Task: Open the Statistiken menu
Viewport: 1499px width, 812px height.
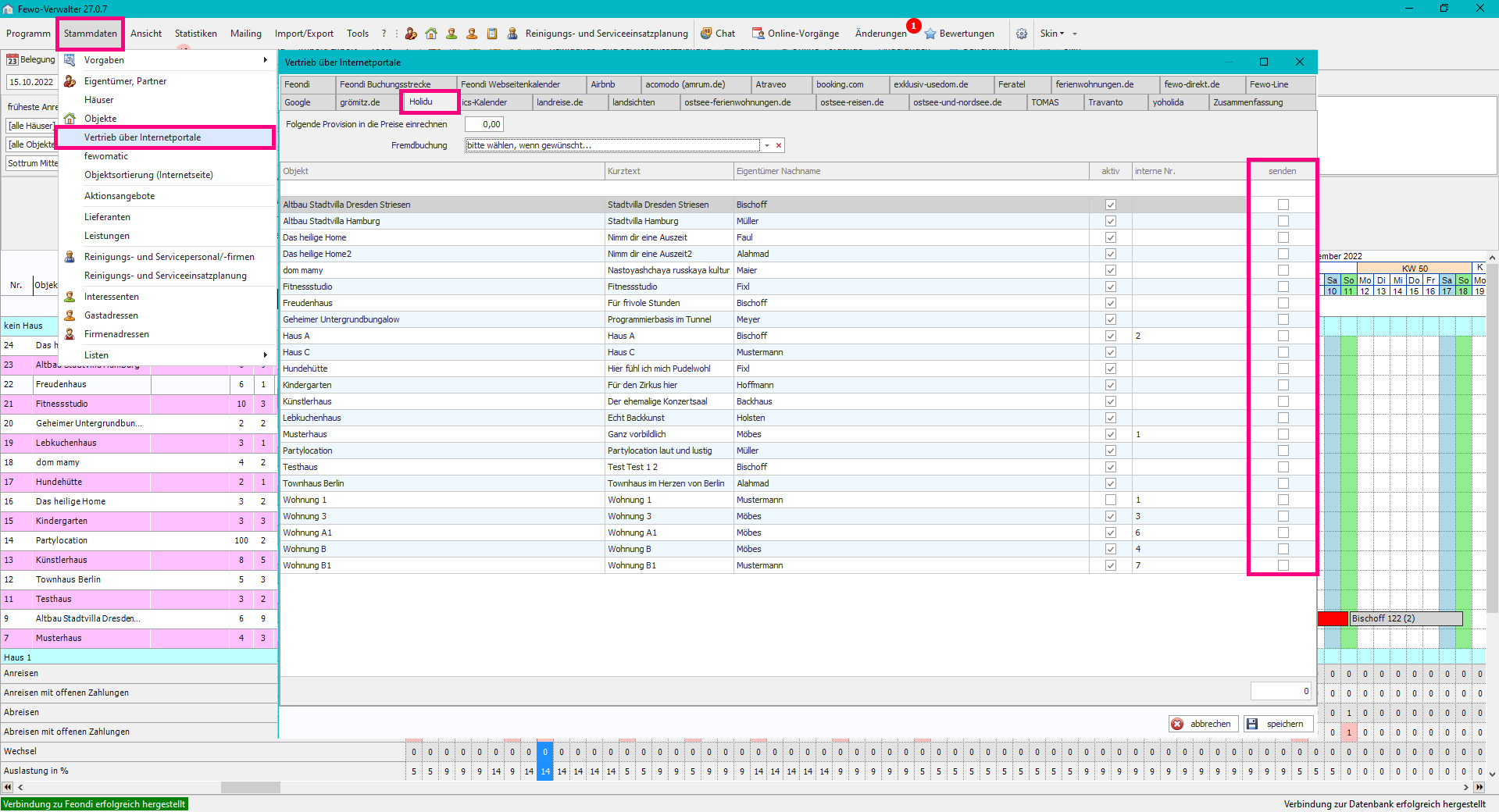Action: point(195,34)
